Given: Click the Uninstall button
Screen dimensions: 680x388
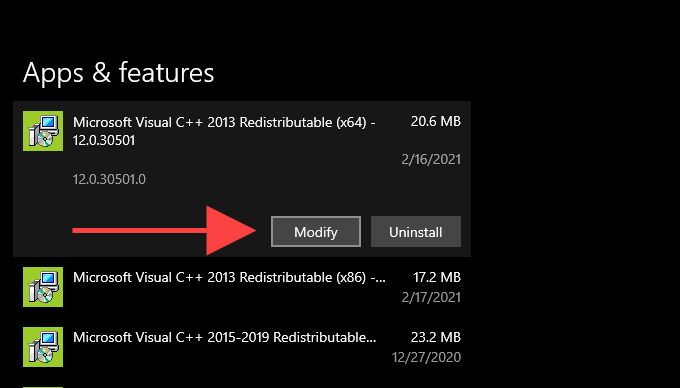Looking at the screenshot, I should 415,231.
